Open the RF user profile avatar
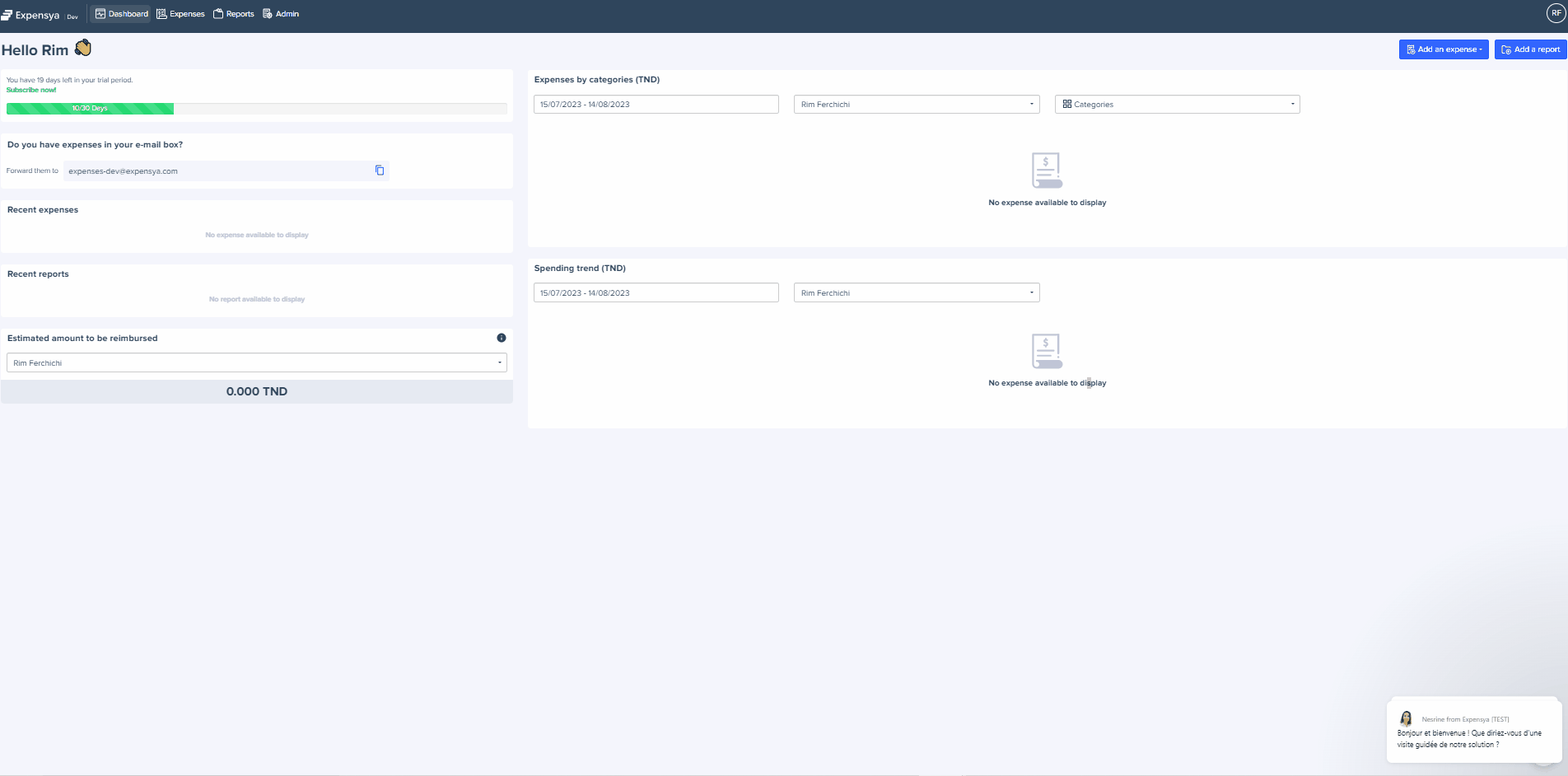 [1556, 13]
